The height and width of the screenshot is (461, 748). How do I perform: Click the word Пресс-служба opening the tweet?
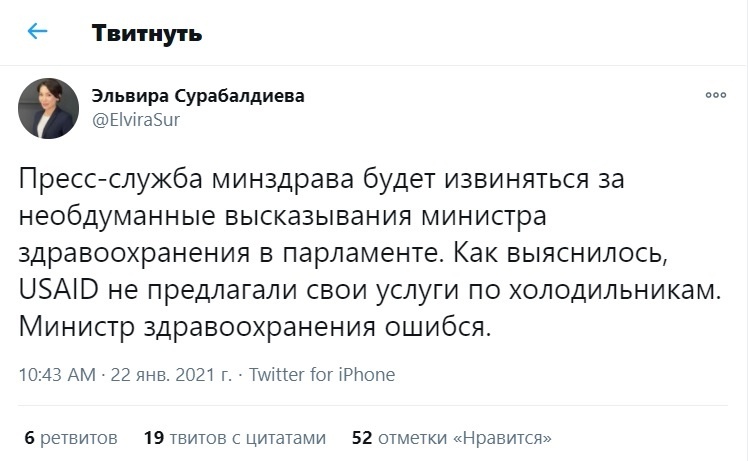[x=110, y=179]
